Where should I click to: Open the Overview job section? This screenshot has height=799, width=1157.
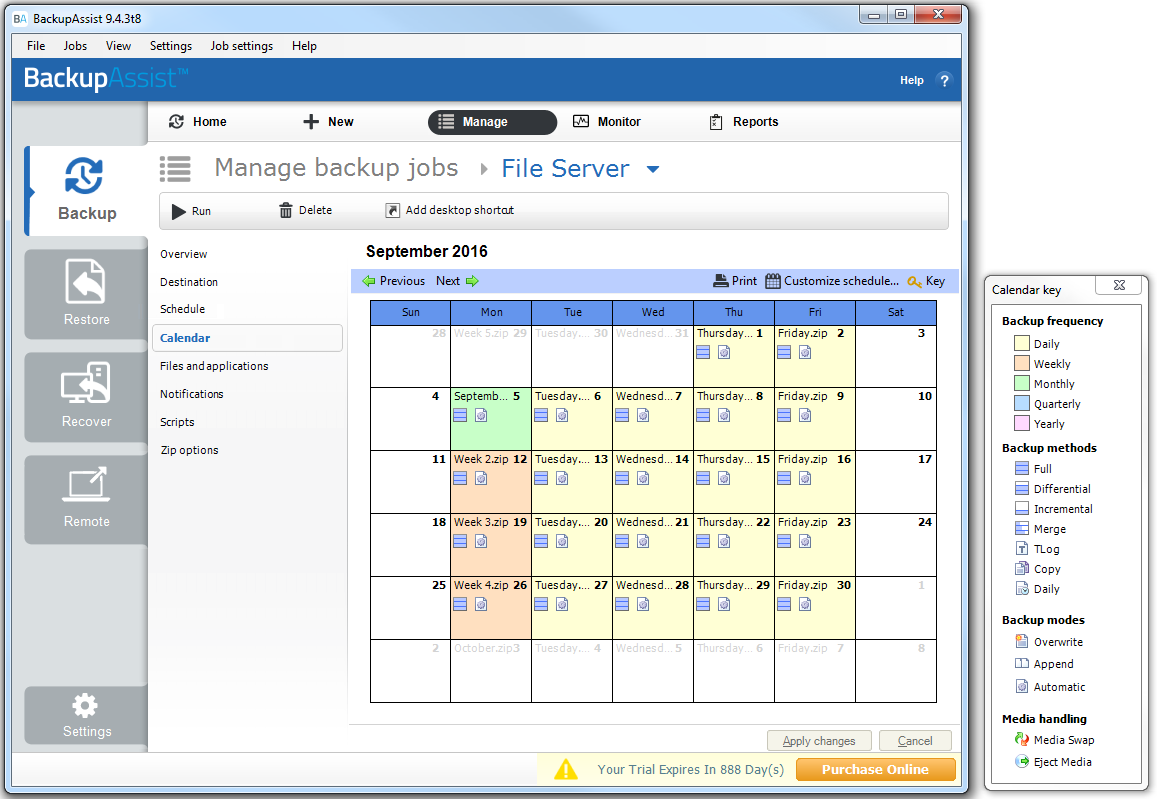(x=184, y=254)
